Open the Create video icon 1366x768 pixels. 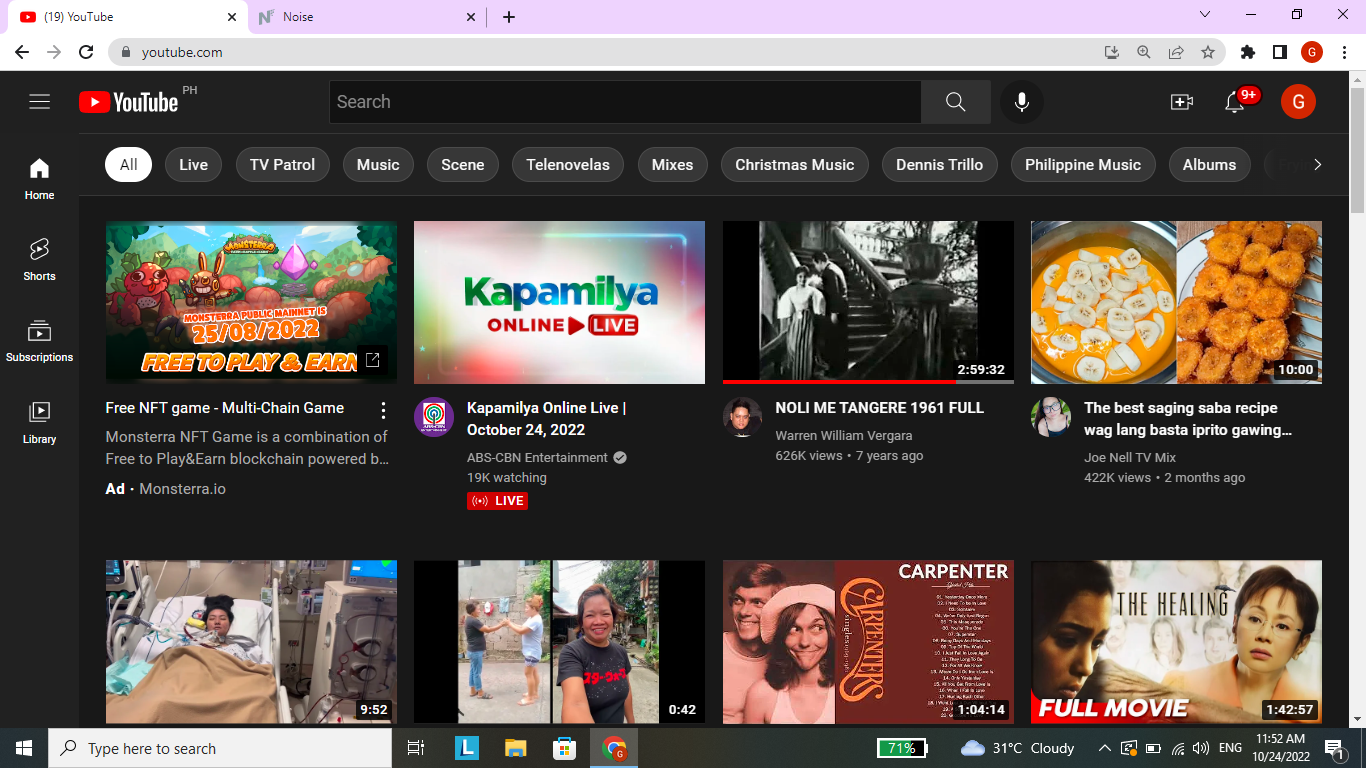click(x=1182, y=102)
